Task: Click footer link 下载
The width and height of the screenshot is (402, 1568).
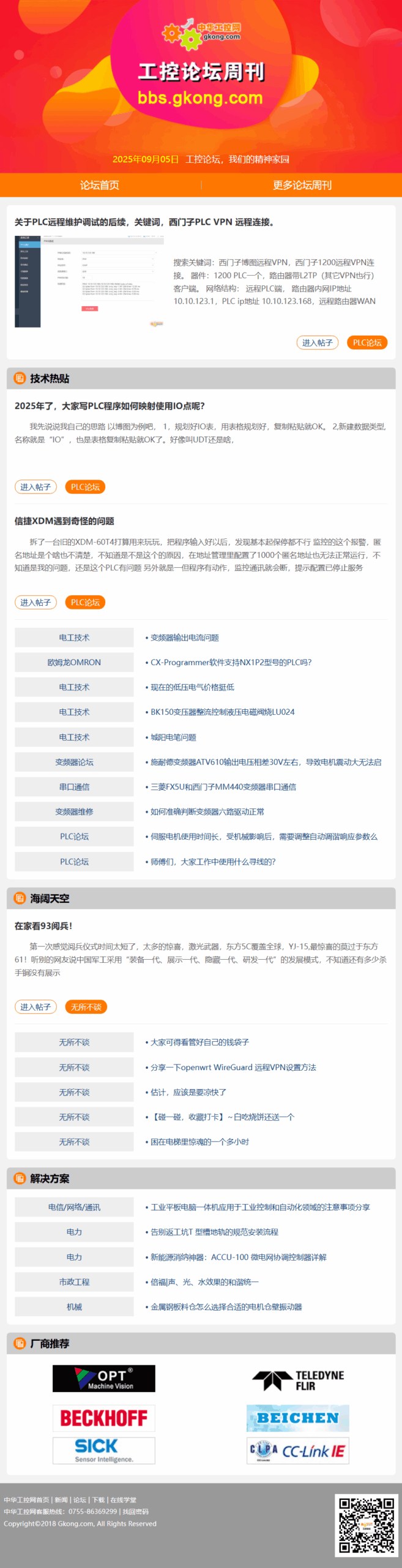Action: [x=99, y=1500]
